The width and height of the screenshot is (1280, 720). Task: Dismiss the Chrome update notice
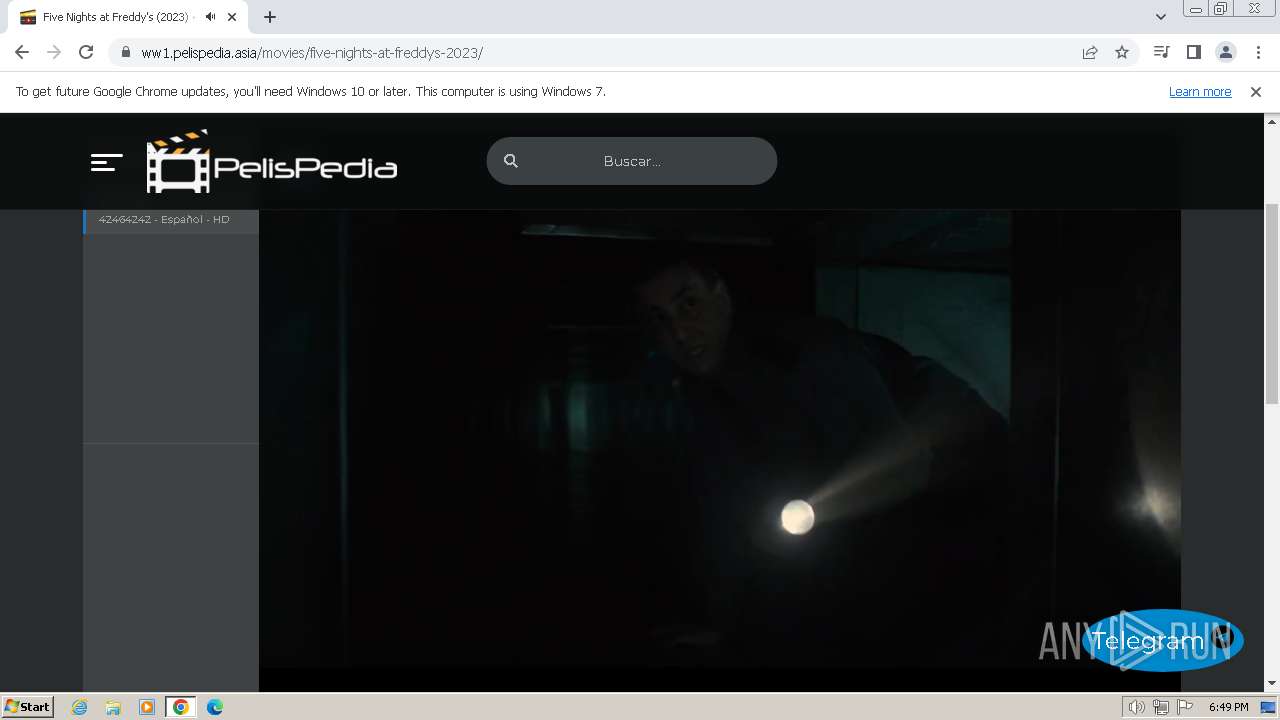pos(1256,92)
